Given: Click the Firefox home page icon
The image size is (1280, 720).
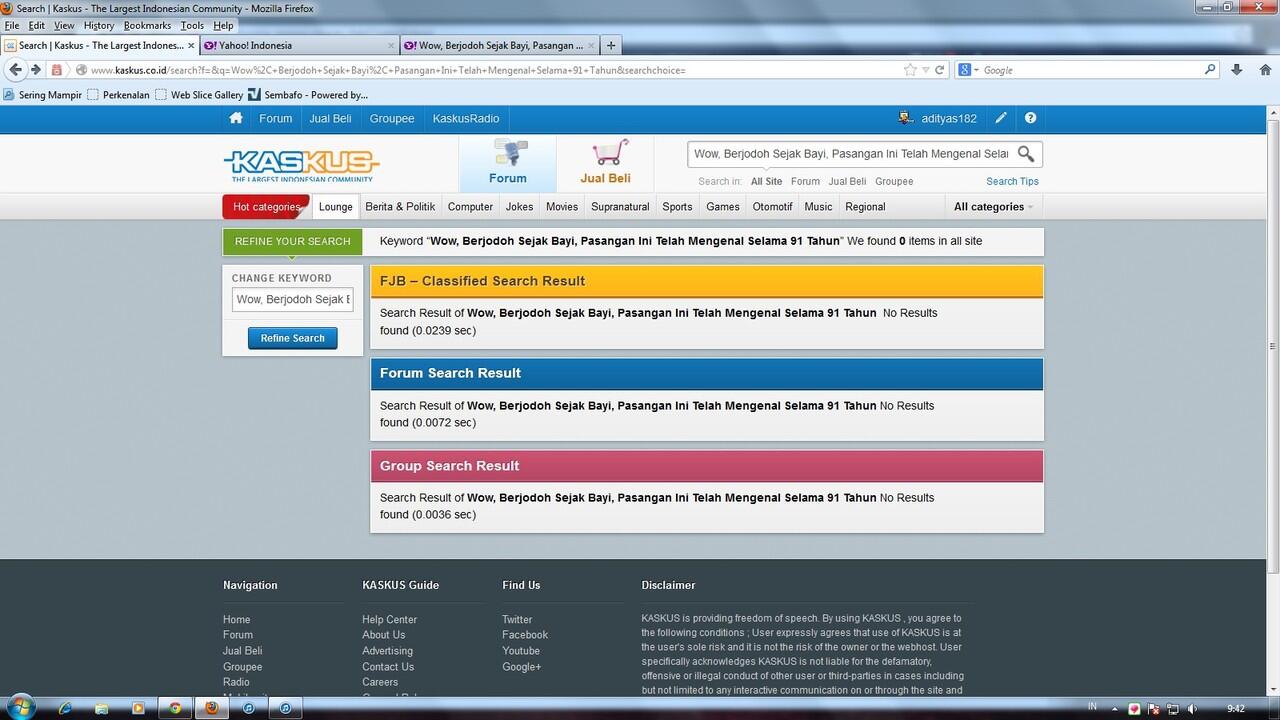Looking at the screenshot, I should 1265,70.
